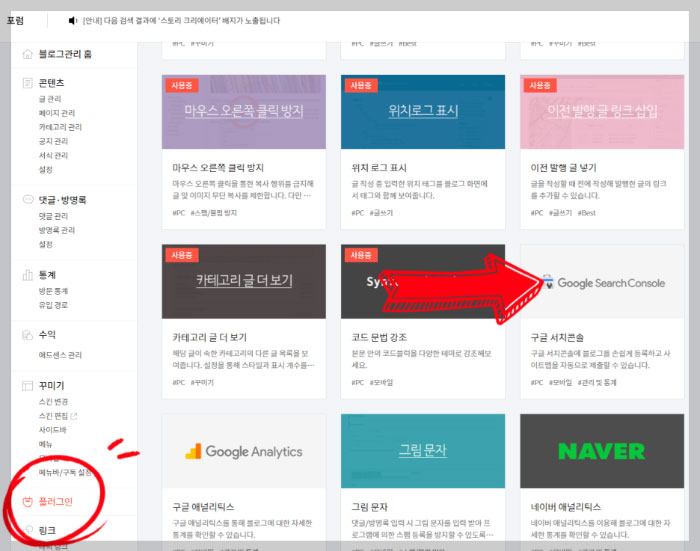700x551 pixels.
Task: Select 스킨 변경 in 꾸미기
Action: tap(53, 402)
